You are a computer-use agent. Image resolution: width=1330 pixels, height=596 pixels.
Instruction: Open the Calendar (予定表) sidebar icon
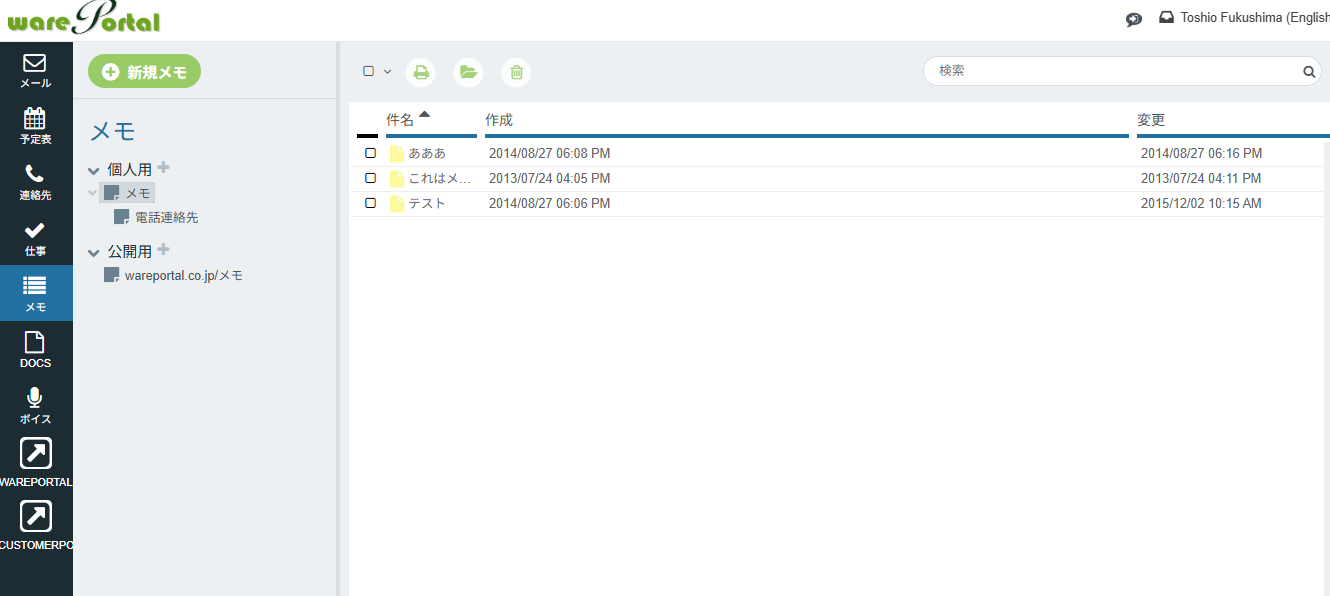pyautogui.click(x=35, y=126)
